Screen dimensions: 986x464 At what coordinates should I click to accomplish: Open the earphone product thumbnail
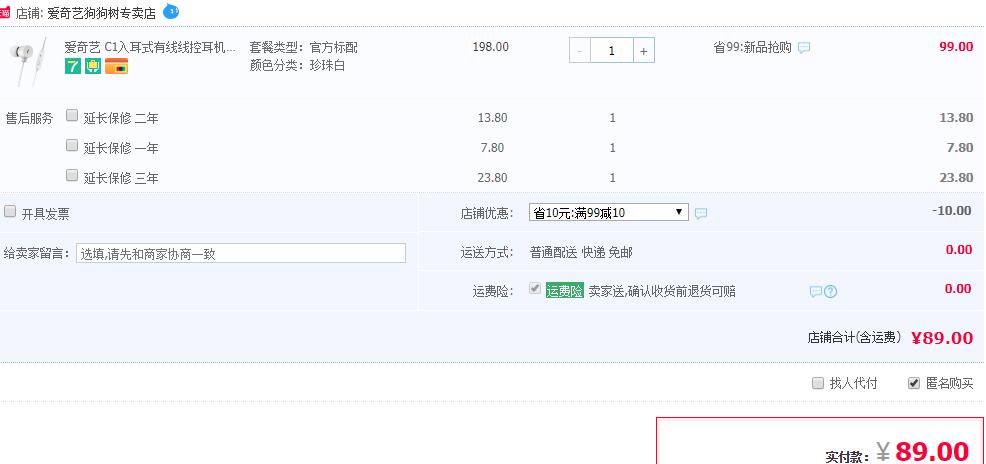click(28, 62)
